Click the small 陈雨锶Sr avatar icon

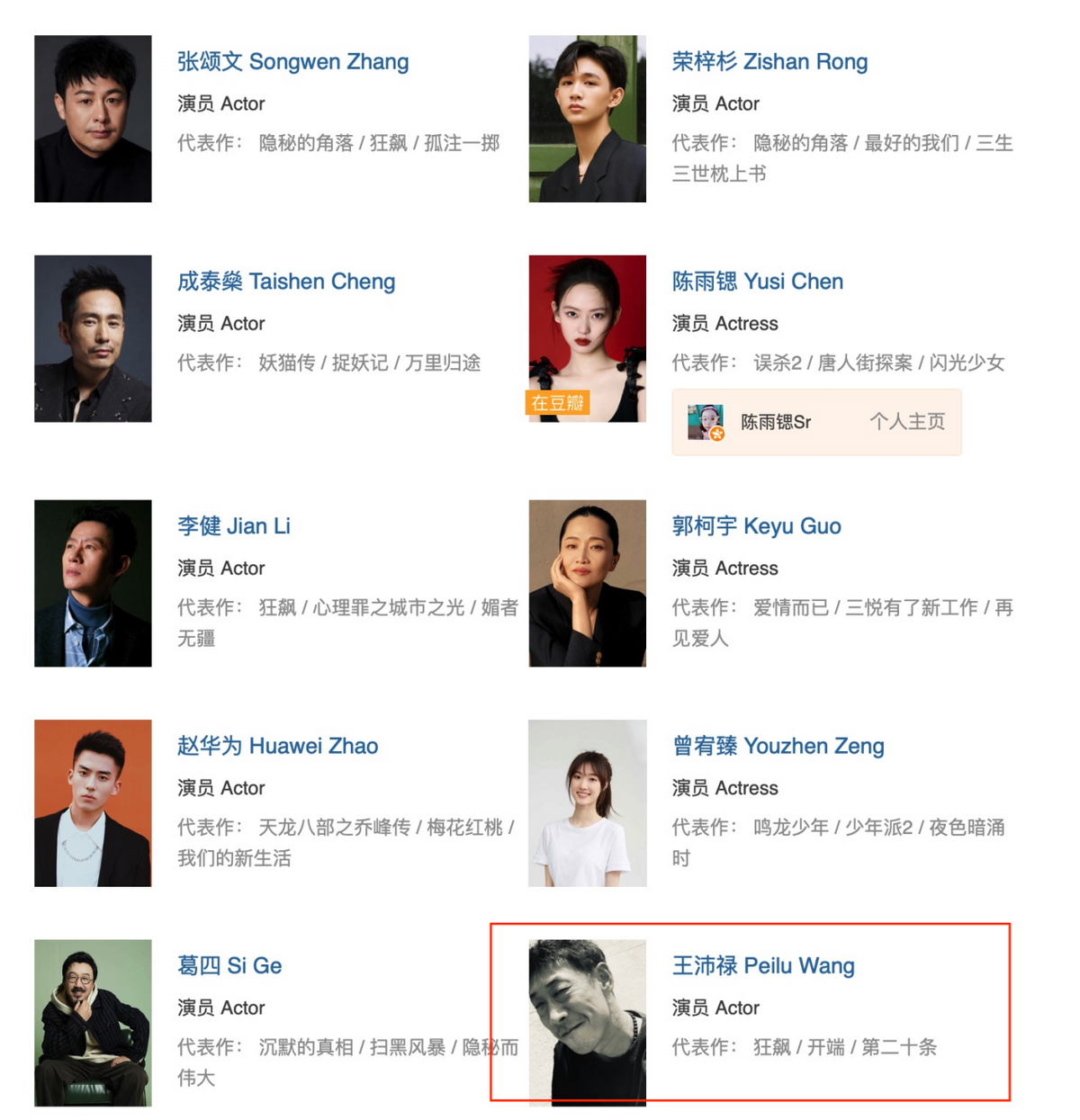706,422
